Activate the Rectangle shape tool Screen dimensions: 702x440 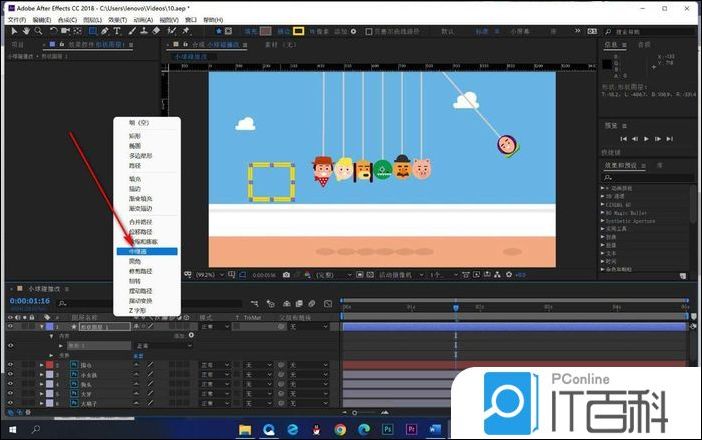pos(91,31)
